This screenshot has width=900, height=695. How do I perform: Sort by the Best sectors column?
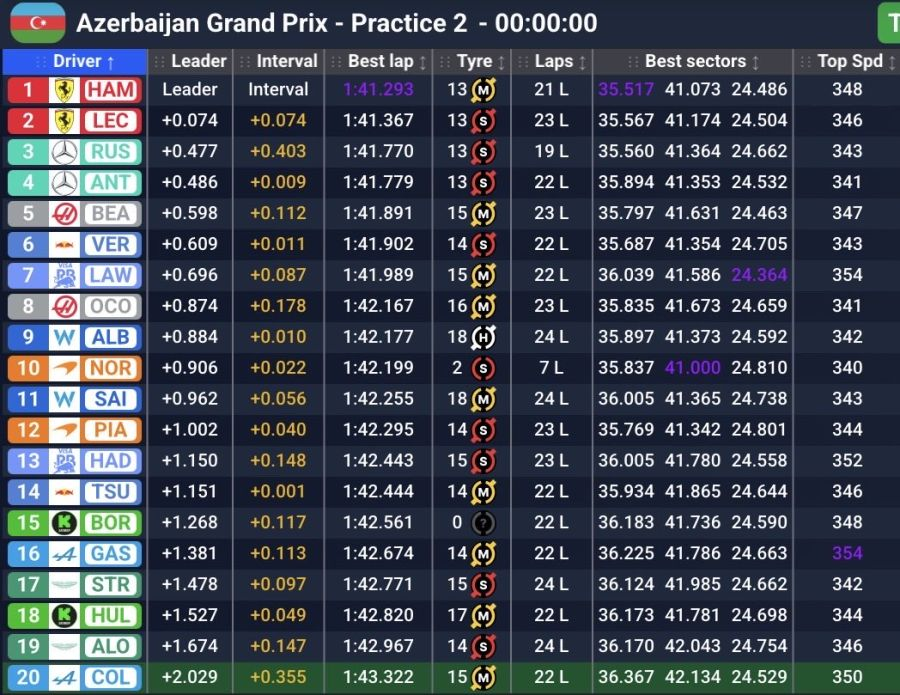click(695, 61)
